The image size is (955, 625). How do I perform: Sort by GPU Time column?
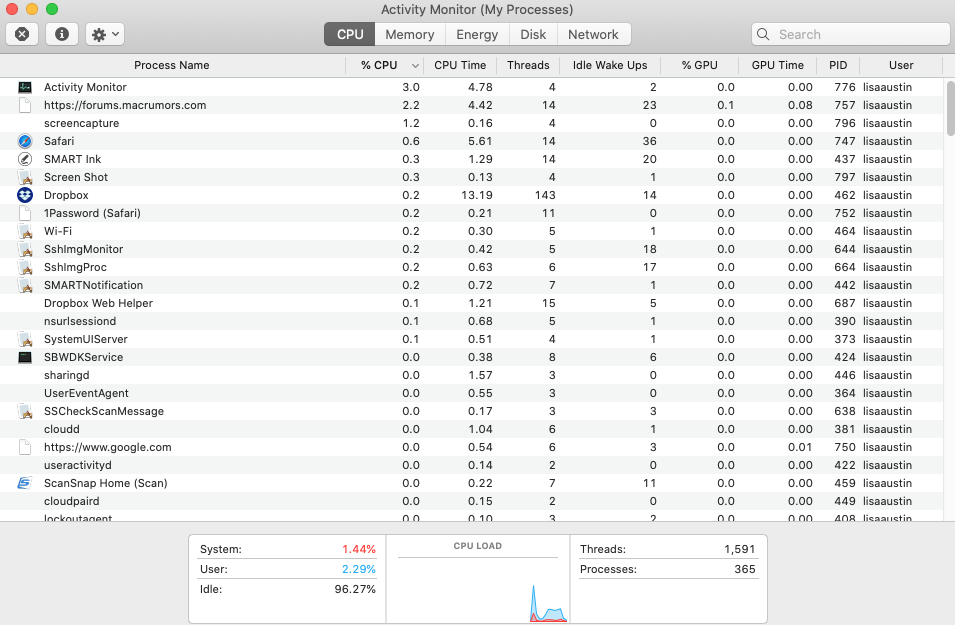point(777,65)
